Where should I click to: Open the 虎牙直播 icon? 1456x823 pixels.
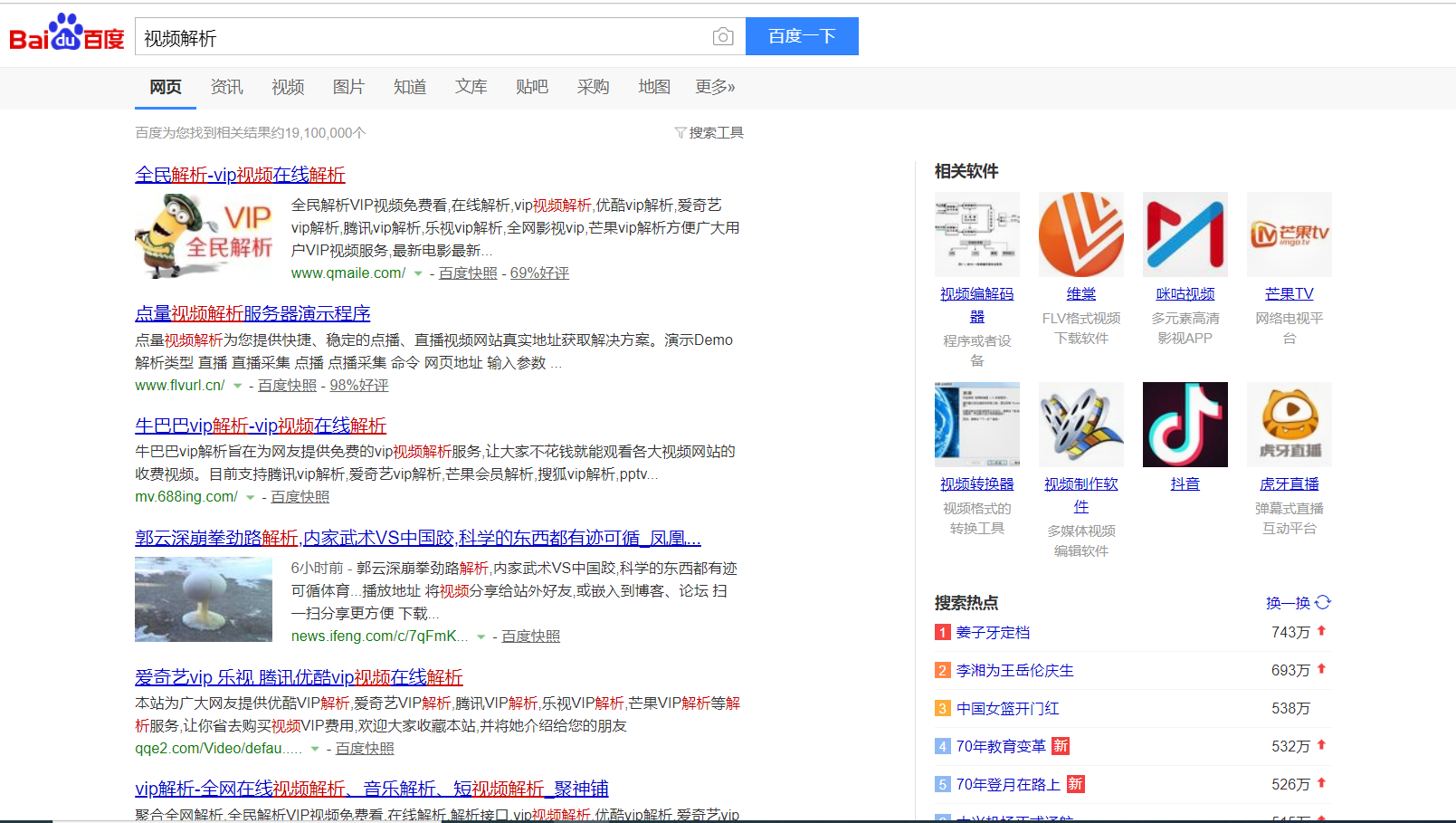click(1289, 424)
